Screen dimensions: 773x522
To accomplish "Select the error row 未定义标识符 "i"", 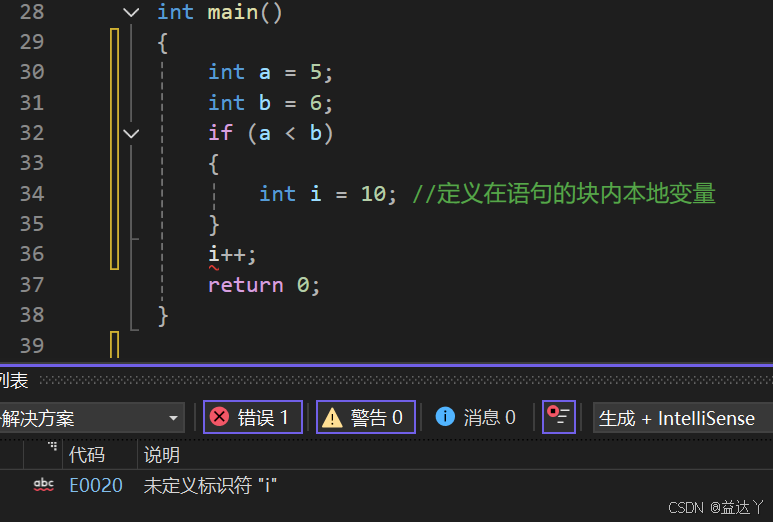I will [x=386, y=486].
